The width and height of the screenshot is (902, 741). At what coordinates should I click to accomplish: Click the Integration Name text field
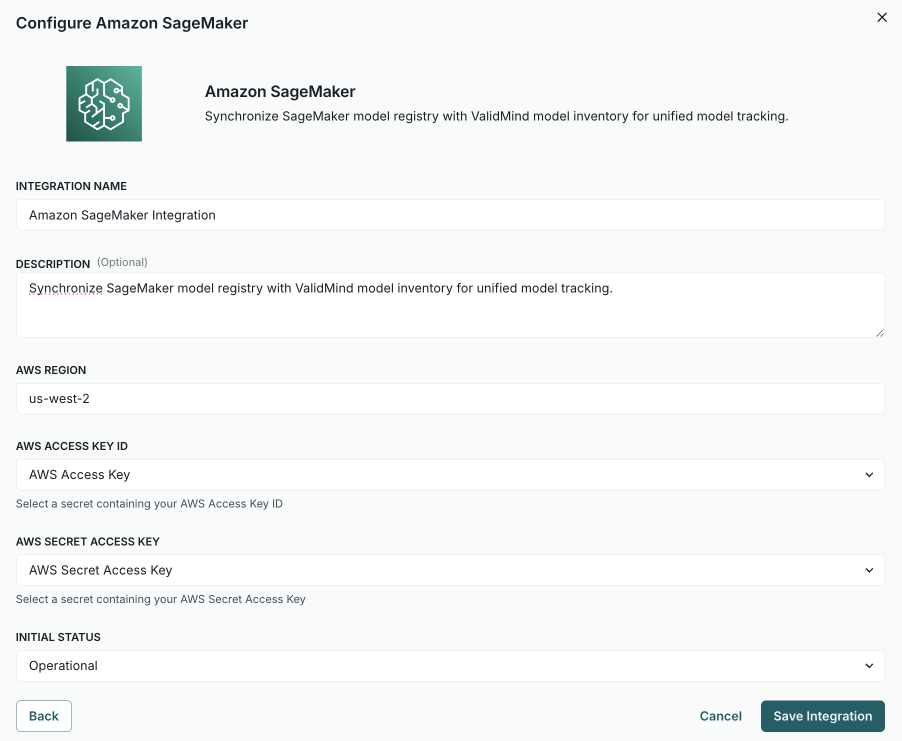click(x=450, y=214)
